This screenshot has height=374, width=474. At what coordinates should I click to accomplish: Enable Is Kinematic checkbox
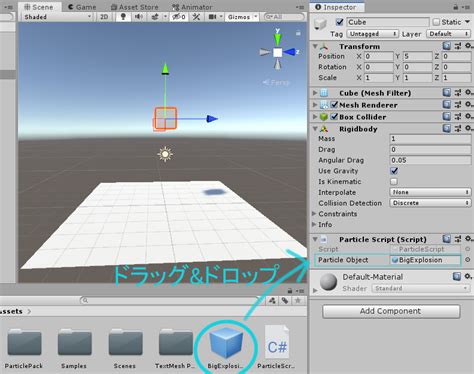pos(394,181)
